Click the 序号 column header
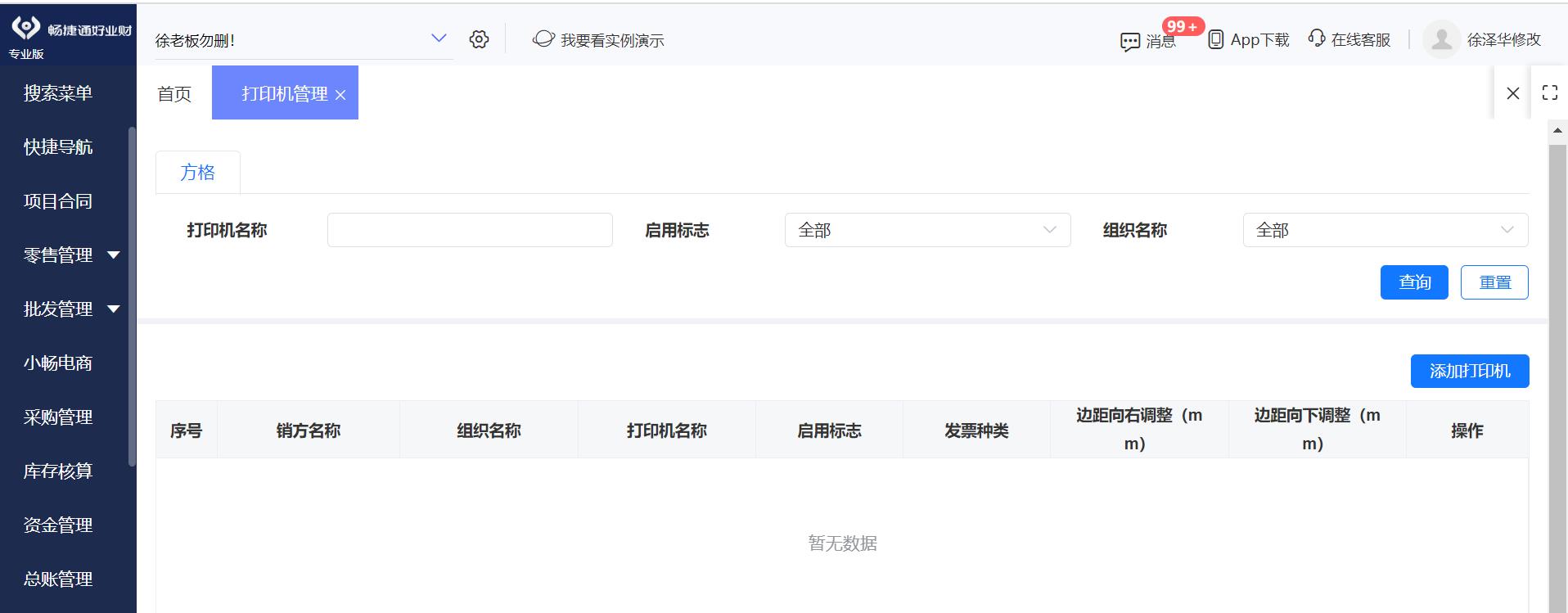The width and height of the screenshot is (1568, 613). click(187, 430)
